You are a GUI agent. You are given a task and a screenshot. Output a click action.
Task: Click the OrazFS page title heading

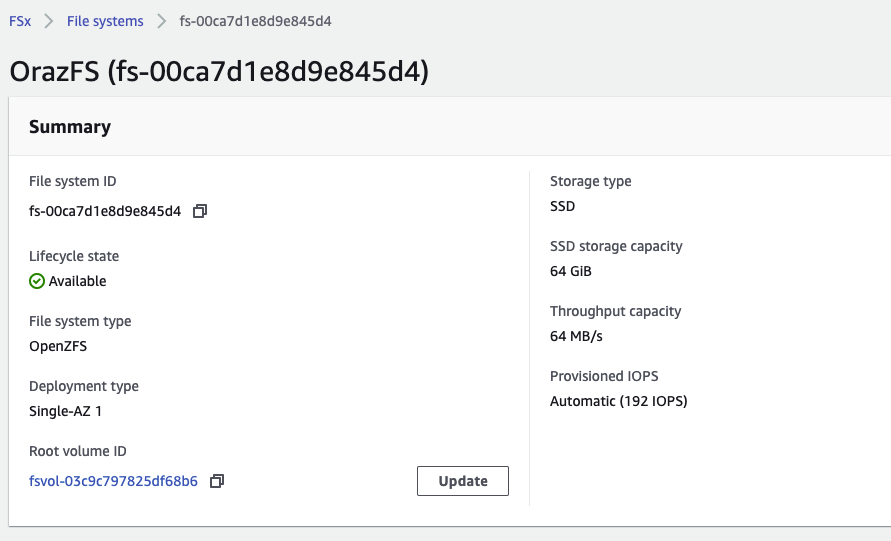click(x=218, y=72)
